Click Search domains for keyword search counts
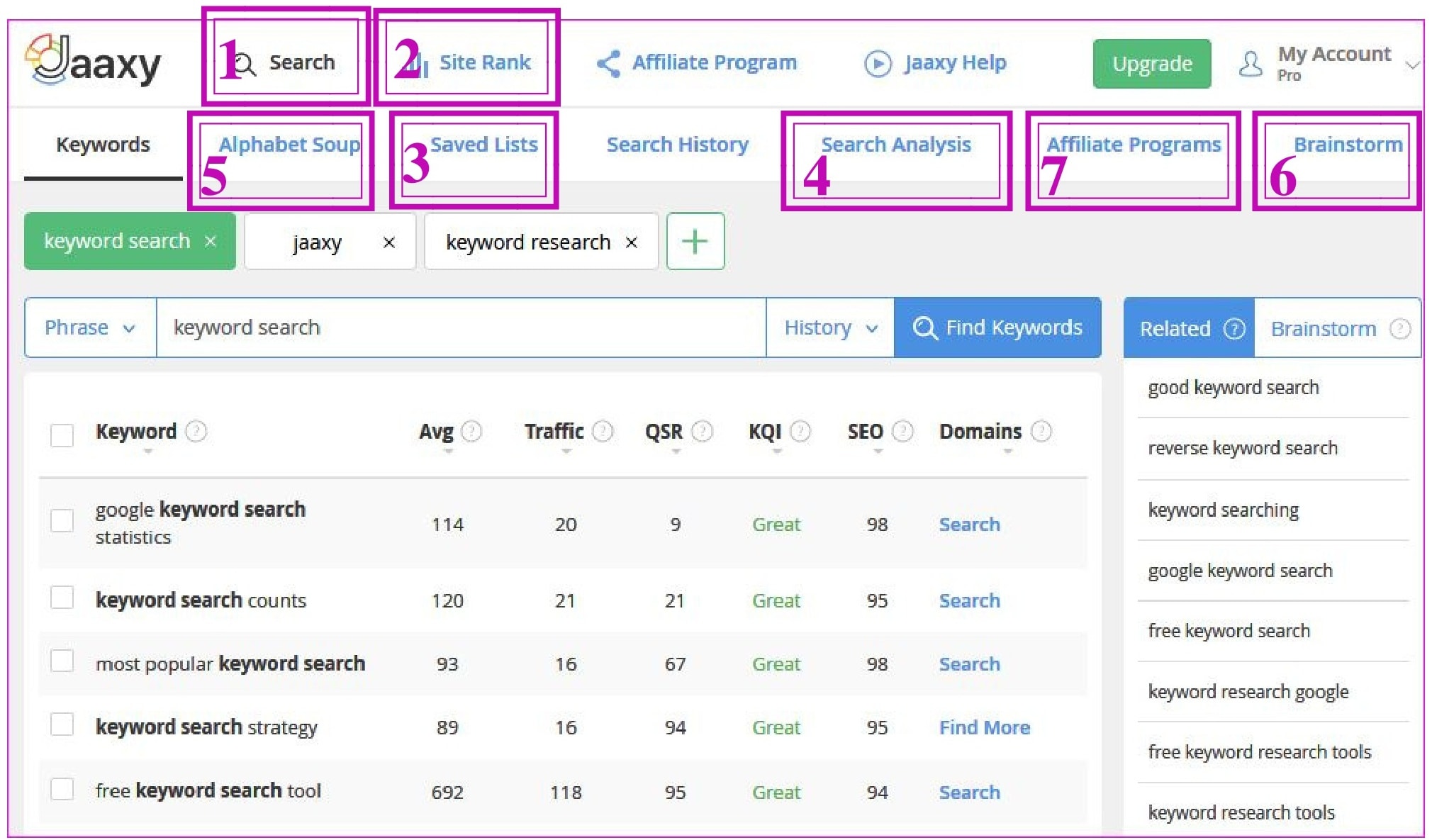1432x840 pixels. click(969, 601)
